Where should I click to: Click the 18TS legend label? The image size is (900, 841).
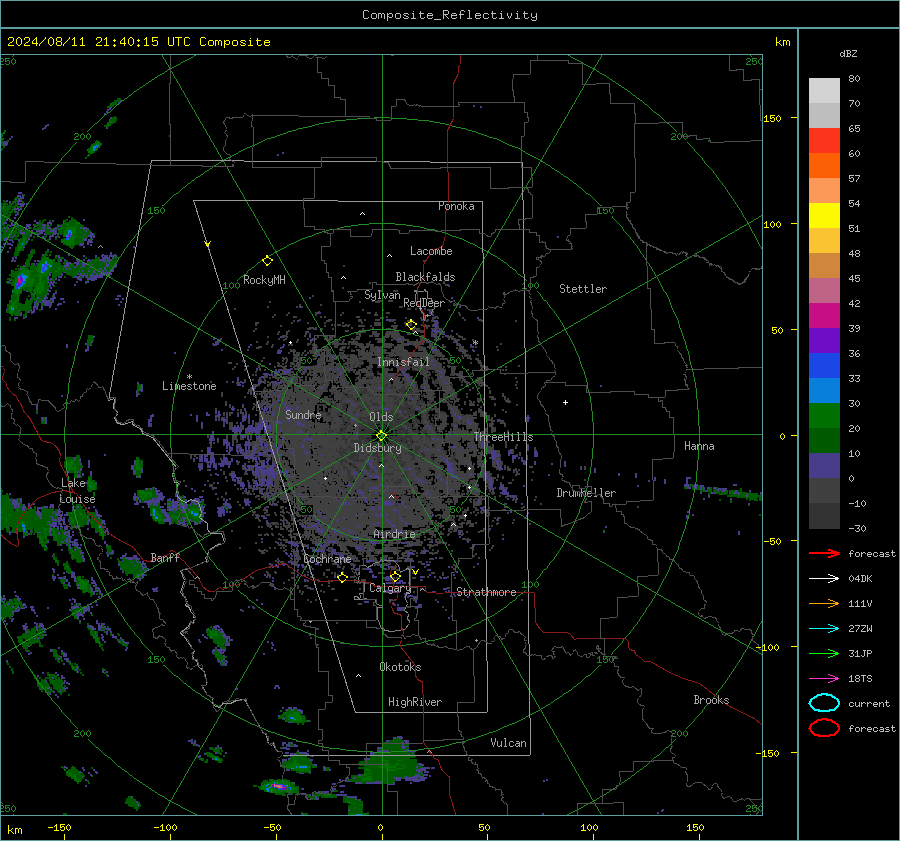(x=860, y=679)
